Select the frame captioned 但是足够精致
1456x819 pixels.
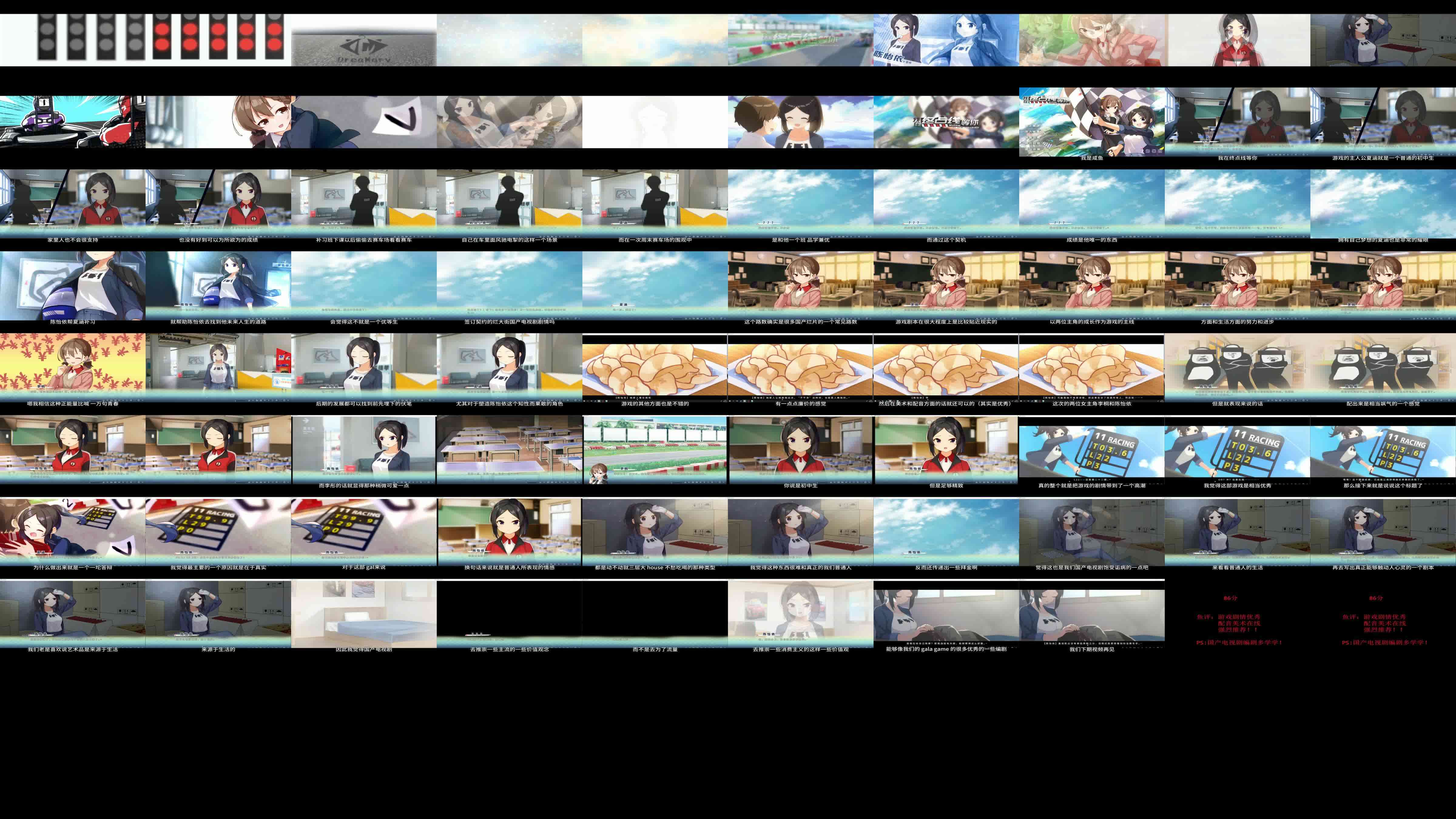pos(946,450)
